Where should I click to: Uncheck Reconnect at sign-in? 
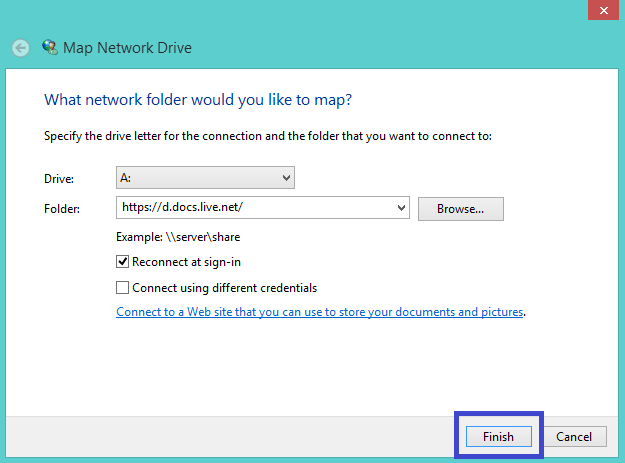coord(122,262)
